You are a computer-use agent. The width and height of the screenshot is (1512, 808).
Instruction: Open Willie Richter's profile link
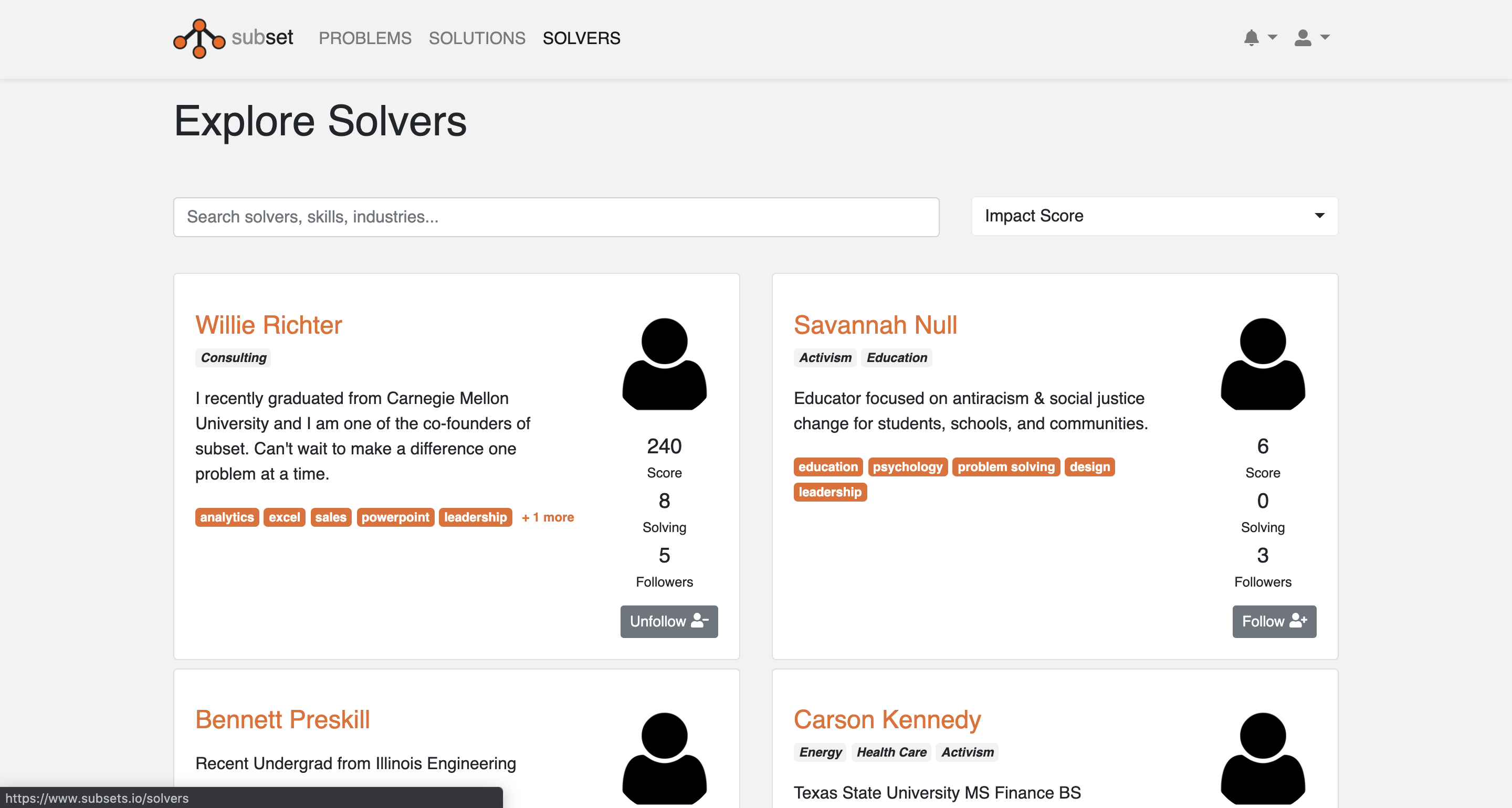point(268,325)
